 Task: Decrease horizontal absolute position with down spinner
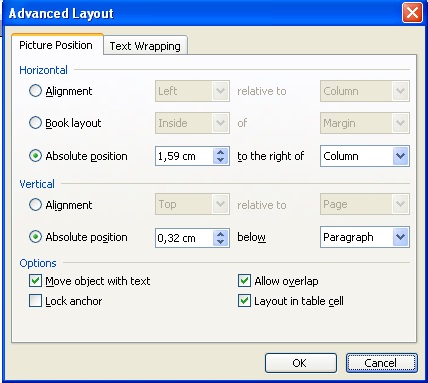220,160
